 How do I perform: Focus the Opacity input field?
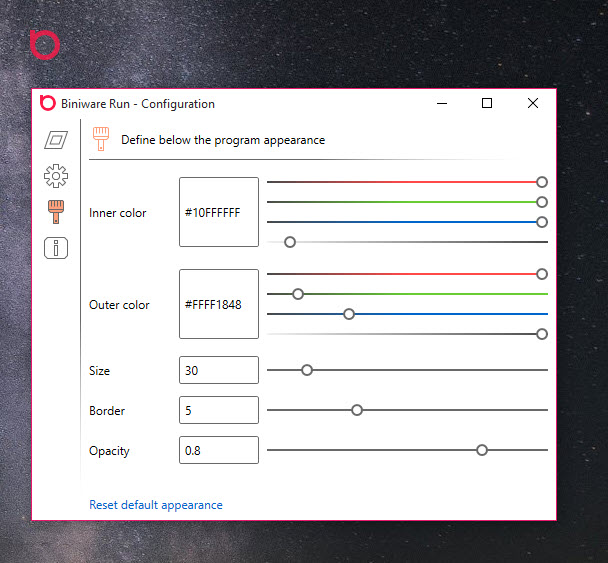tap(219, 450)
